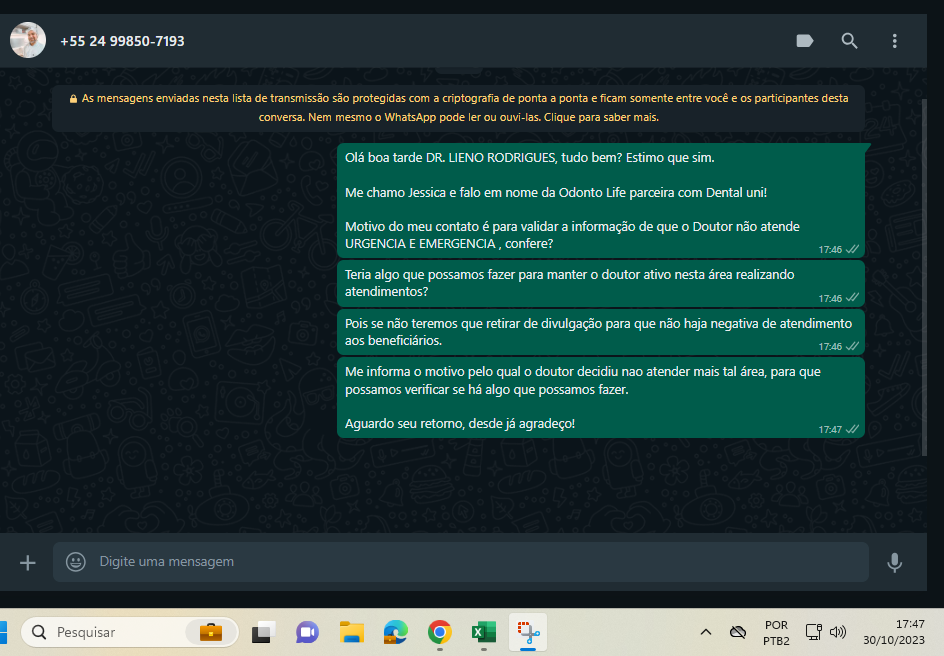Viewport: 944px width, 656px height.
Task: Click the microphone voice message icon
Action: [895, 562]
